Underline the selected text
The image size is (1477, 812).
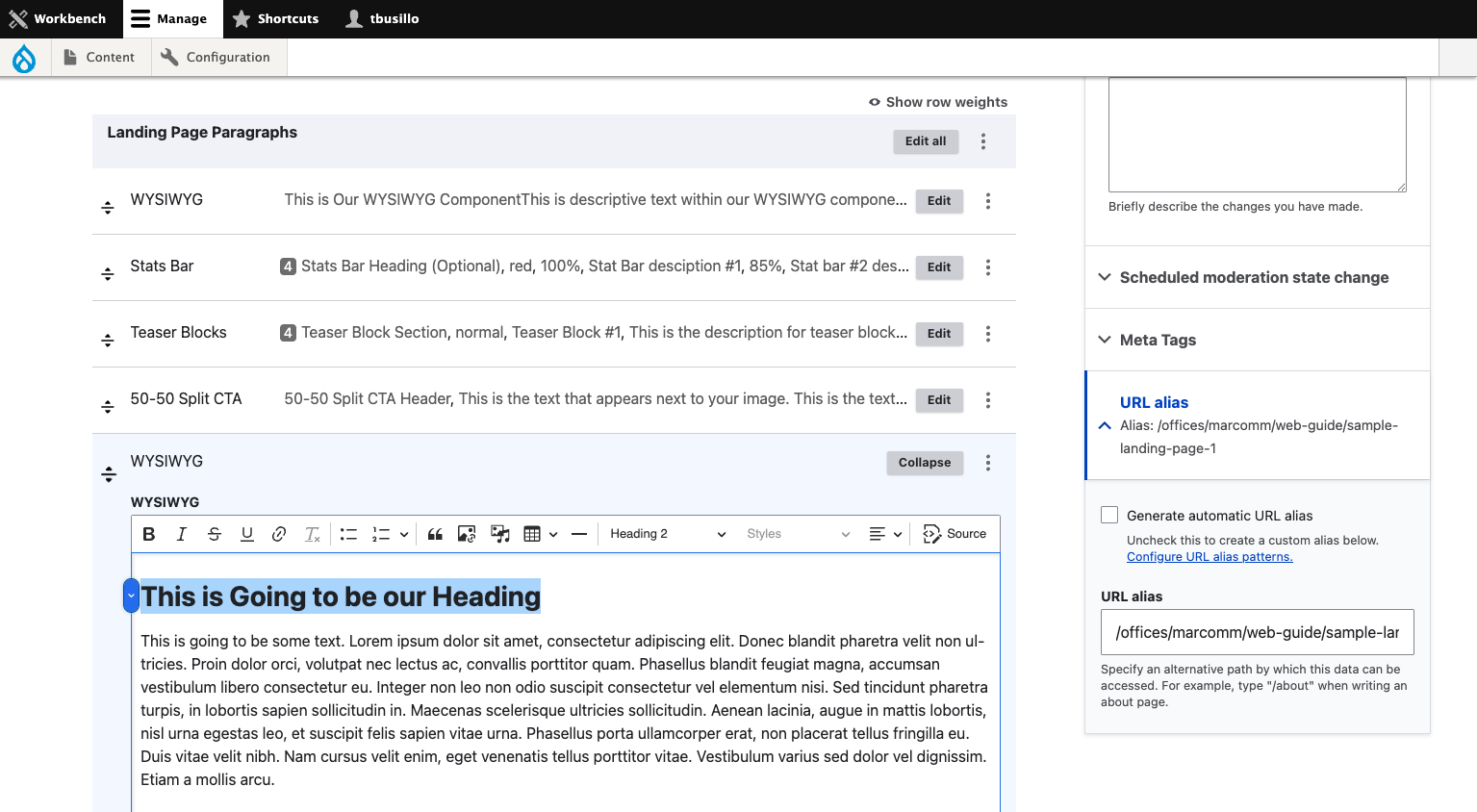click(x=247, y=534)
